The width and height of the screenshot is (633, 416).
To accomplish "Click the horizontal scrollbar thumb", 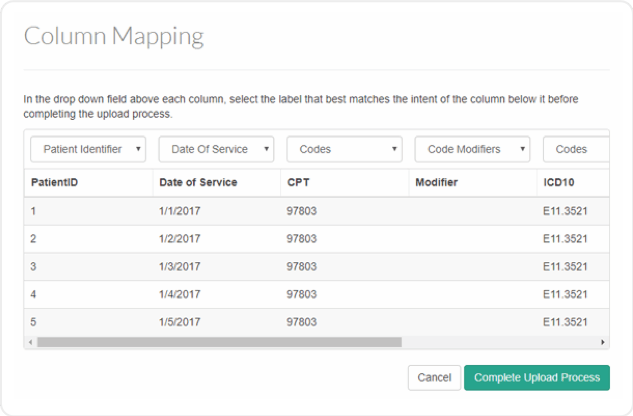I will pos(220,342).
